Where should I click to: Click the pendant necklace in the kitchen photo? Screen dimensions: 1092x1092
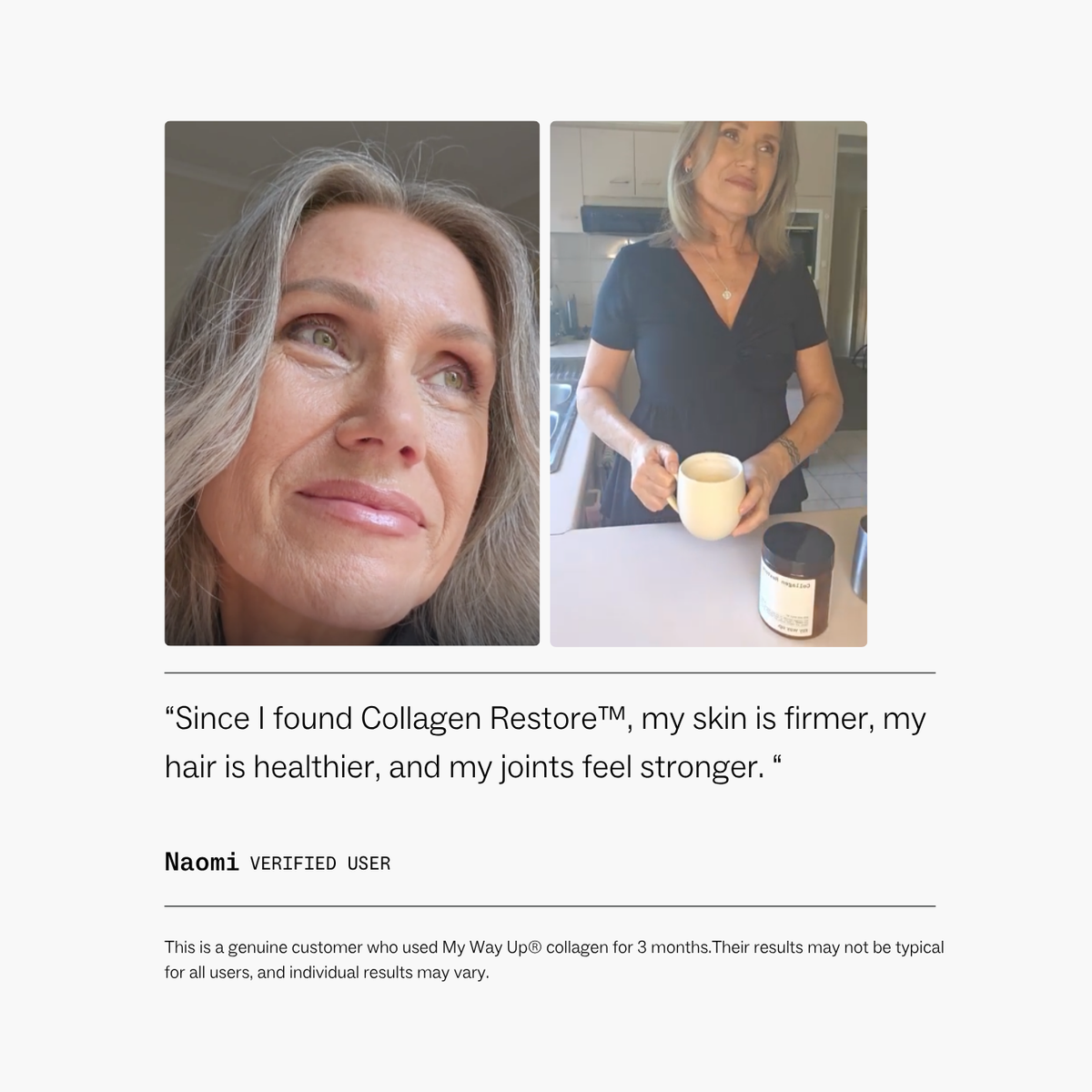pos(726,293)
